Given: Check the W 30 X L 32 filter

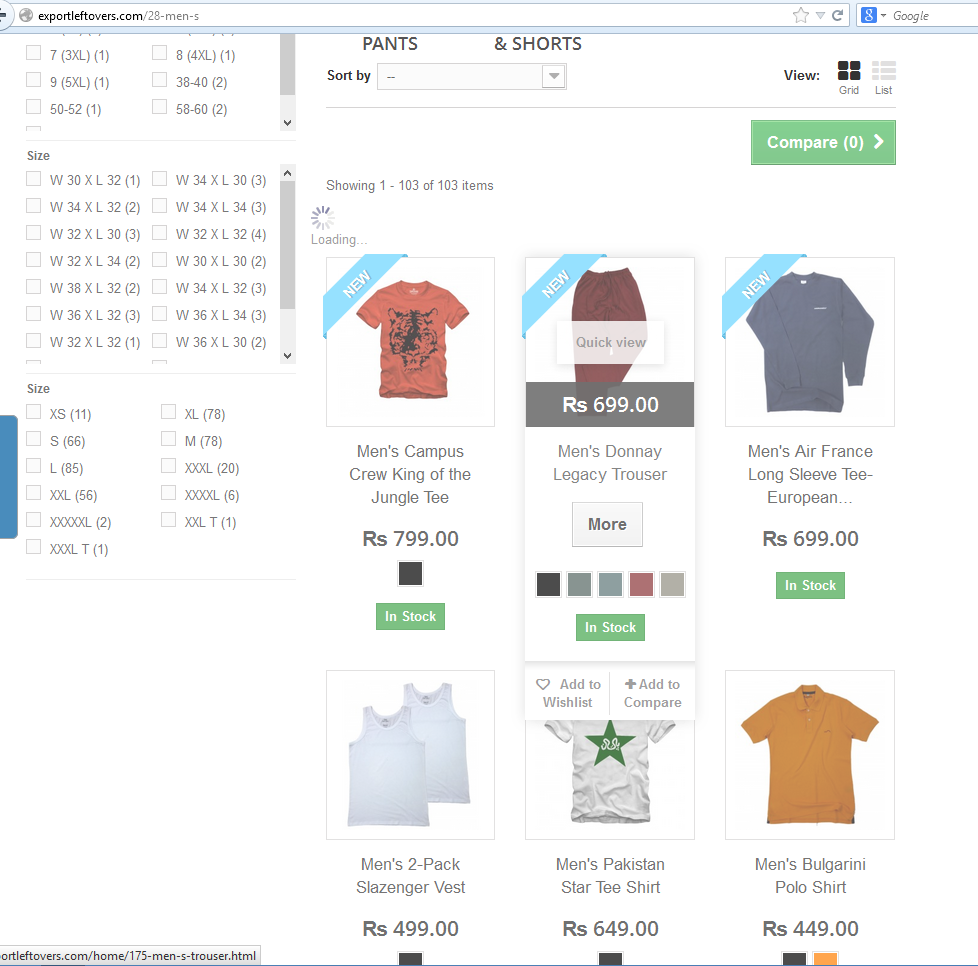Looking at the screenshot, I should click(34, 179).
